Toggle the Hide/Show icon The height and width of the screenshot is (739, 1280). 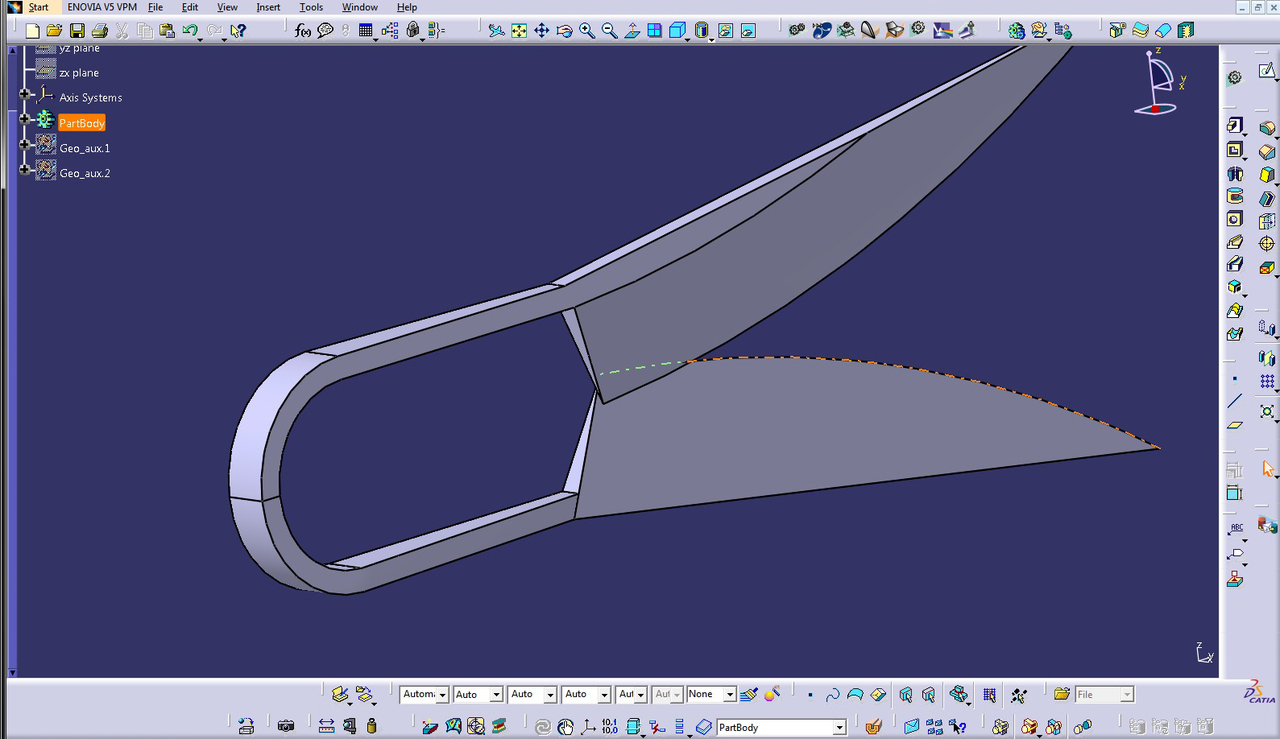point(725,31)
